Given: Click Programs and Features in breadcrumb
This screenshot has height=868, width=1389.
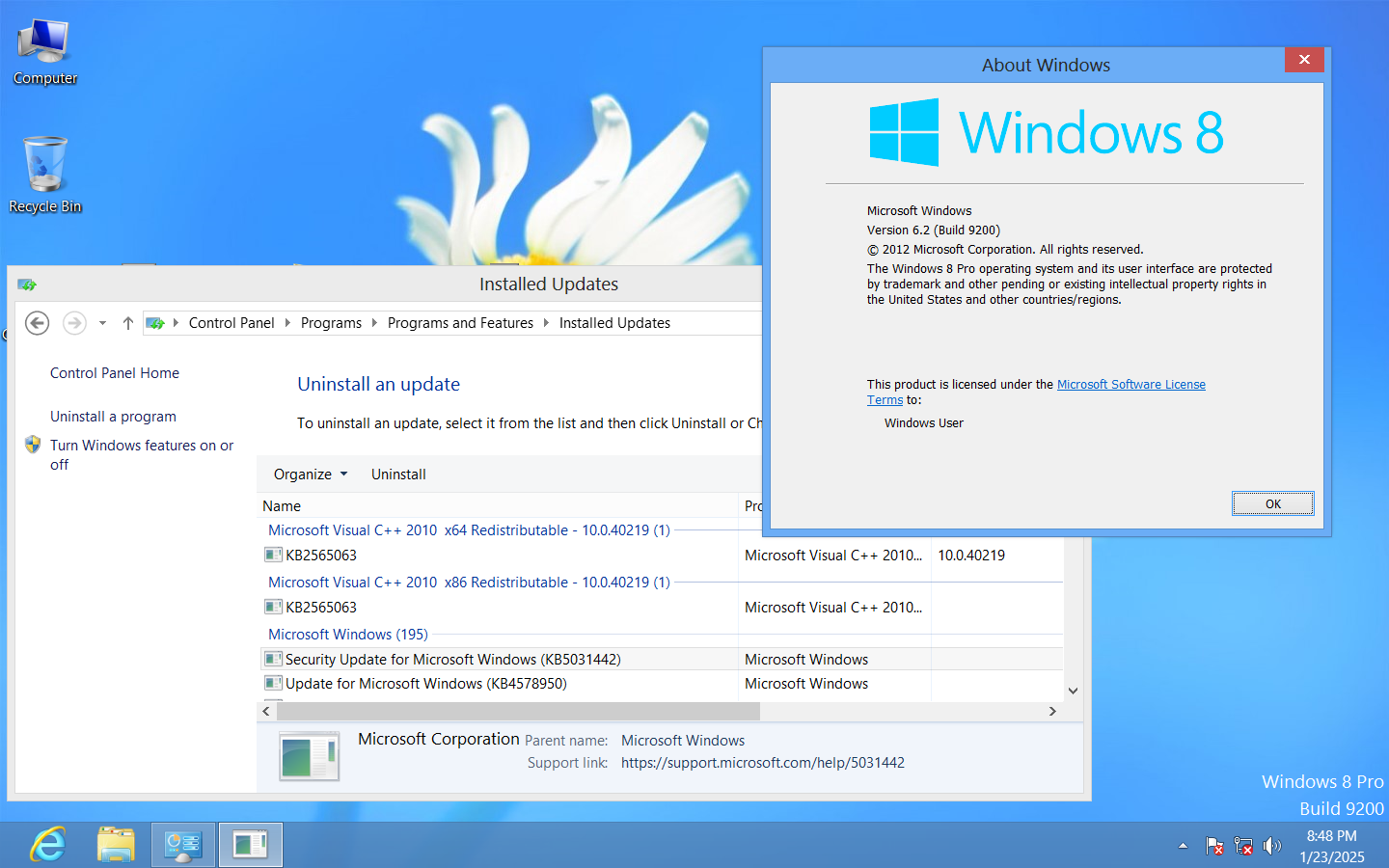Looking at the screenshot, I should point(460,323).
